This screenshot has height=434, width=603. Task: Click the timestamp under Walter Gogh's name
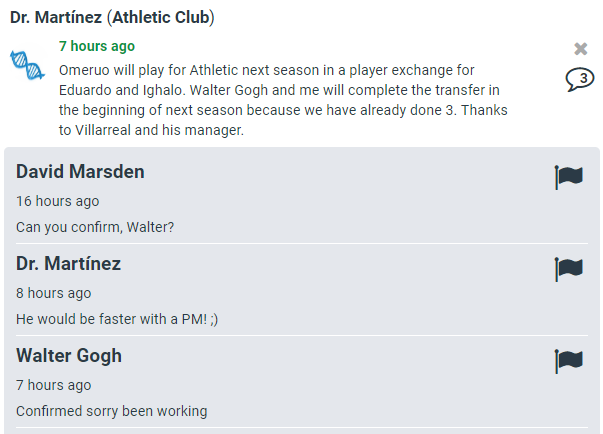53,385
